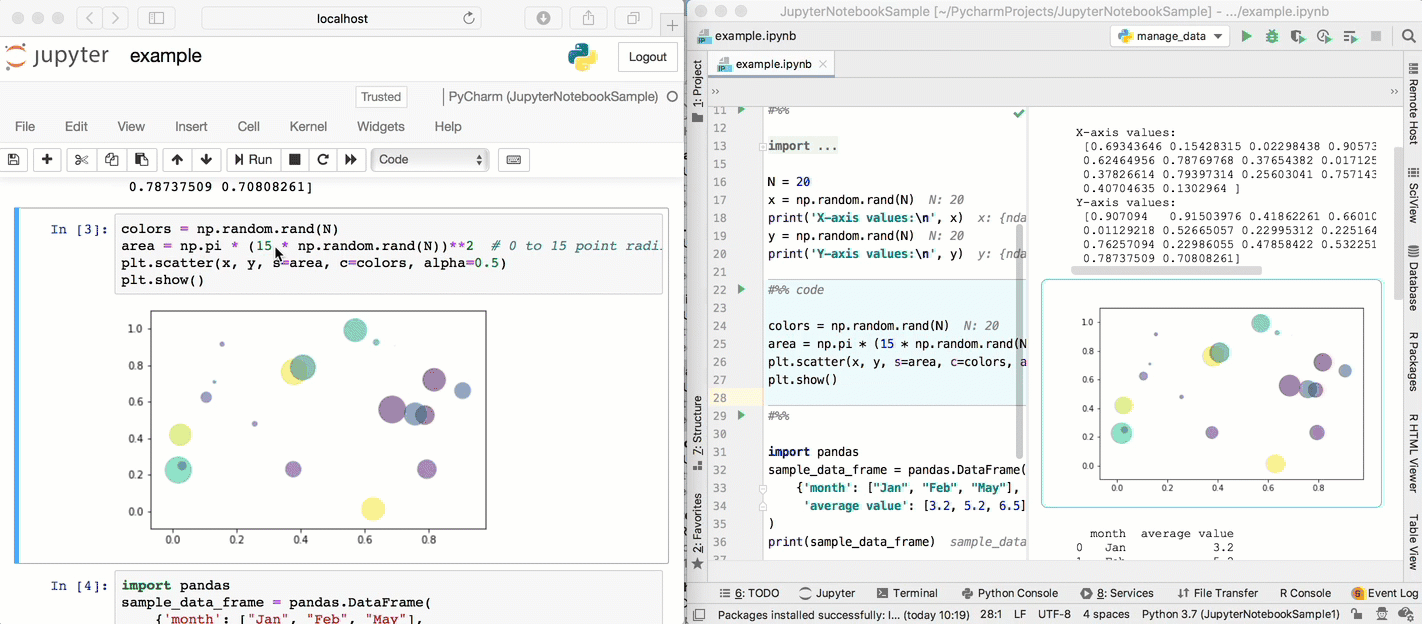
Task: Close the example.ipynb editor tab
Action: 823,64
